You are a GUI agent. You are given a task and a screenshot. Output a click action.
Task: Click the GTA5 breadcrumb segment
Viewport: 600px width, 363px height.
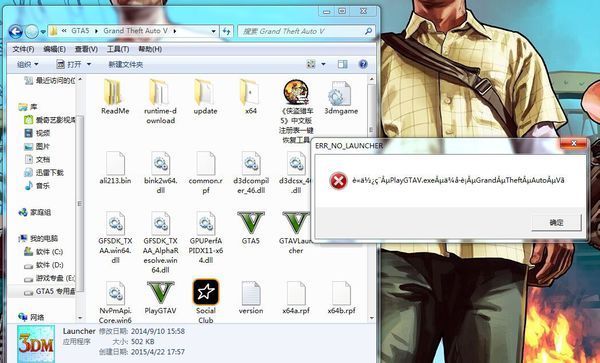tap(80, 31)
